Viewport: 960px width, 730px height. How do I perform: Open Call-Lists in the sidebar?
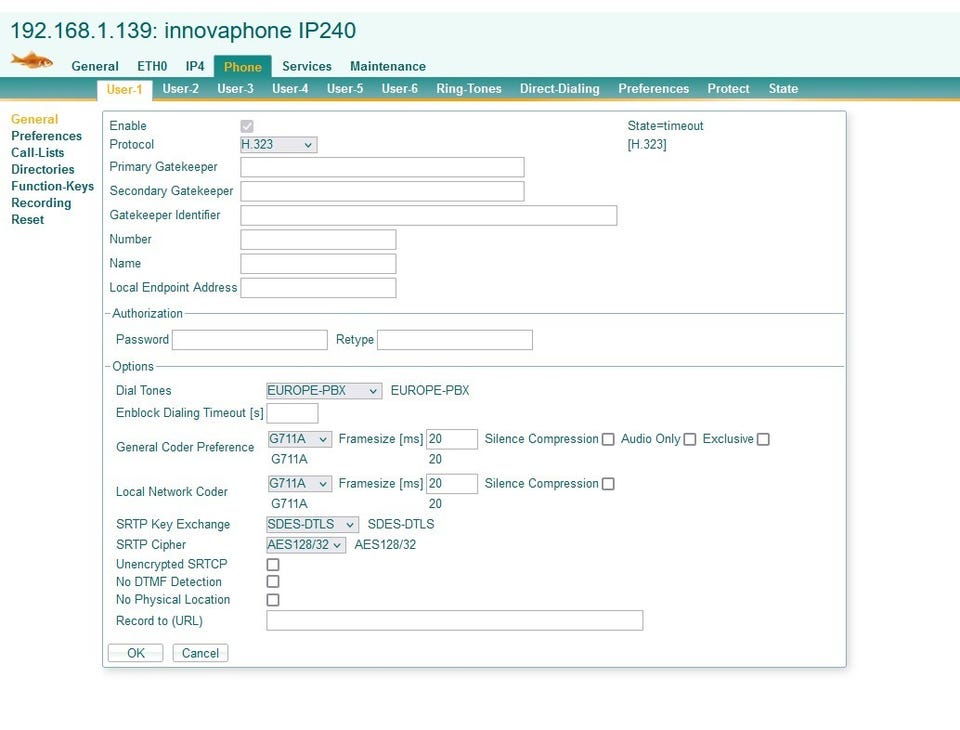(37, 152)
